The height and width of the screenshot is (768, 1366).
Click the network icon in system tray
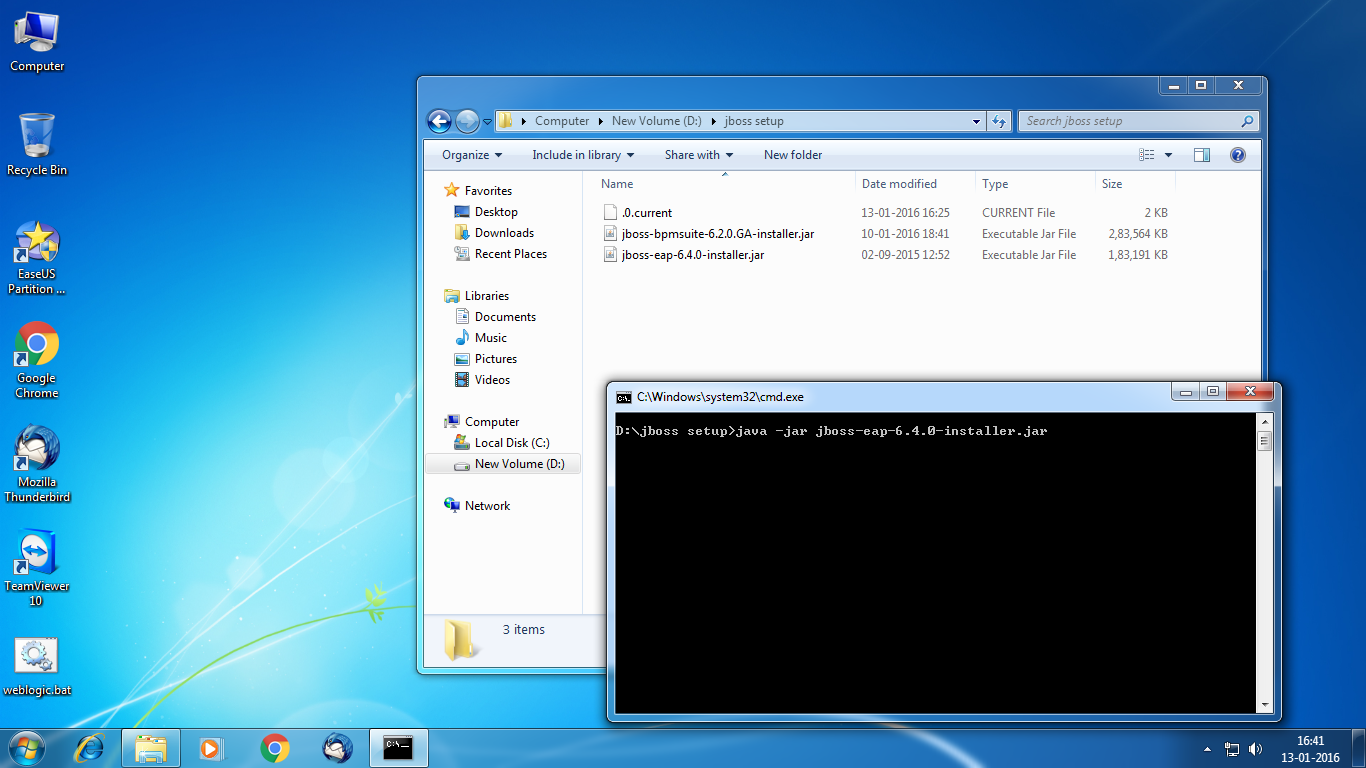click(1232, 748)
